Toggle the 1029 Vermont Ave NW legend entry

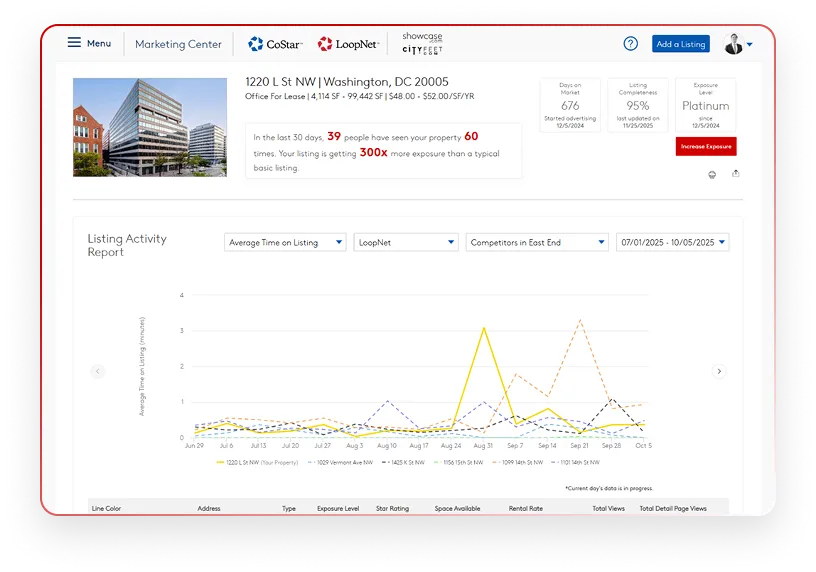click(341, 462)
